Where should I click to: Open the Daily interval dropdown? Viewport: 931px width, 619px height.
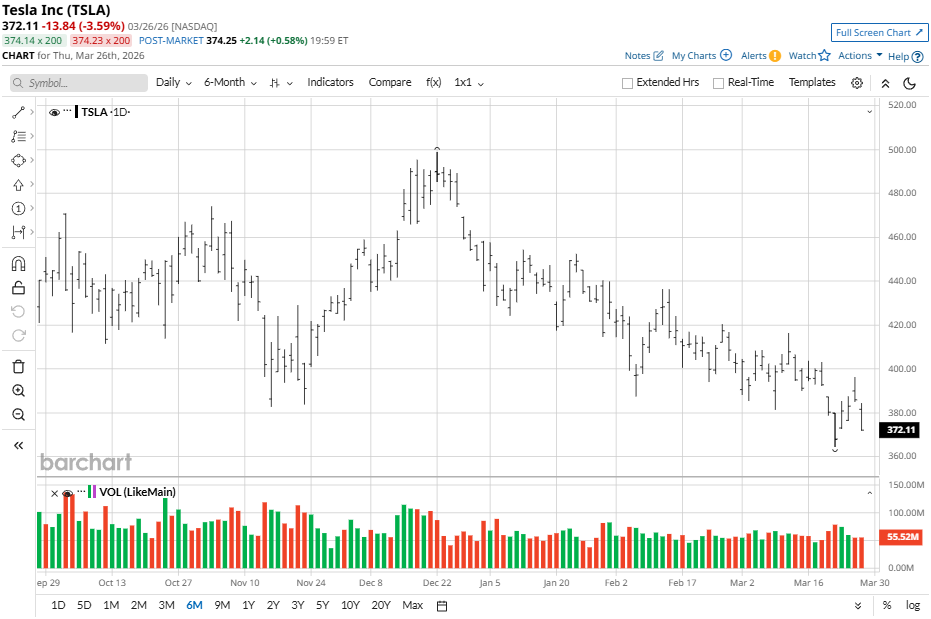tap(173, 82)
